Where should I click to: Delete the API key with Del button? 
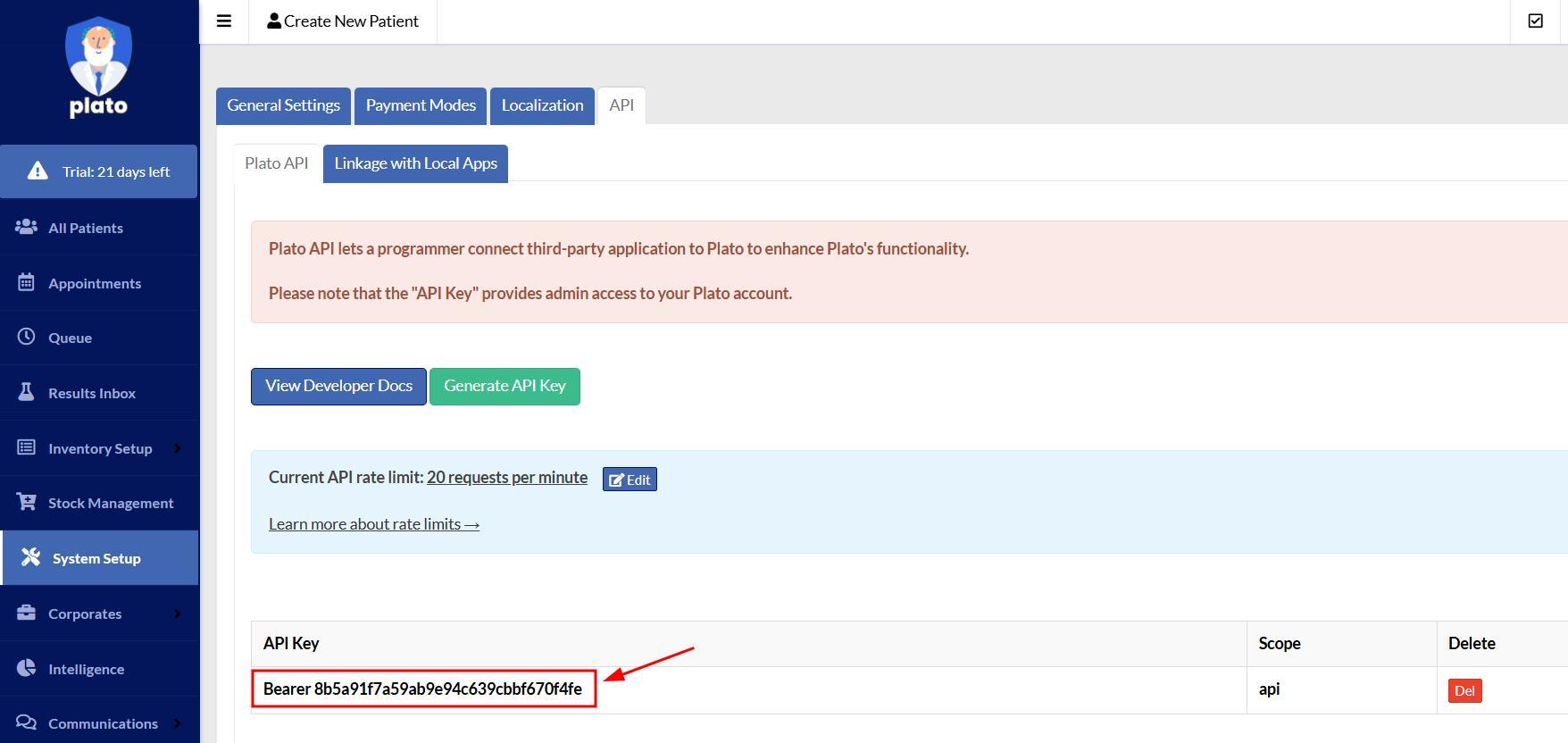pyautogui.click(x=1464, y=690)
